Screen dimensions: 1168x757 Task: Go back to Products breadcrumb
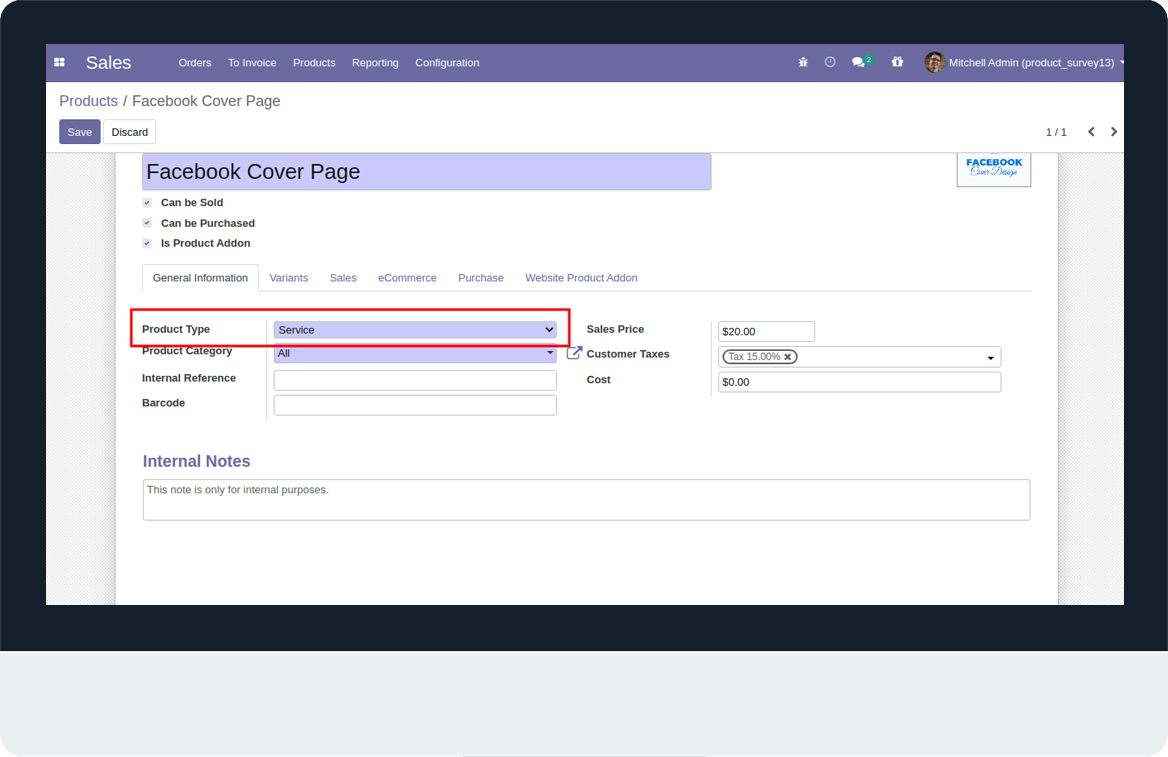tap(89, 101)
